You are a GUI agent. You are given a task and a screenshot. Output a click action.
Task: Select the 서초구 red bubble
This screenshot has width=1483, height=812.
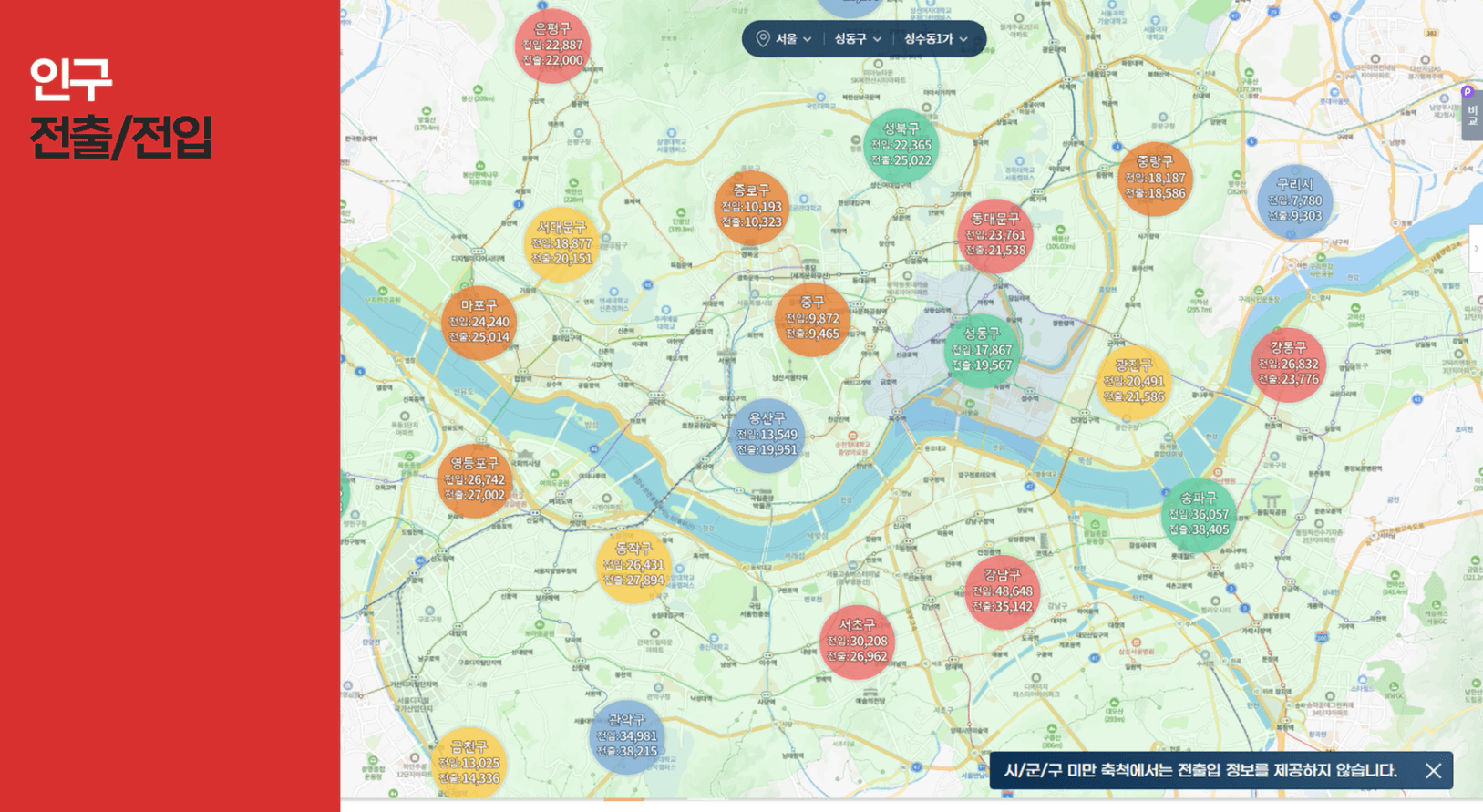(x=857, y=642)
